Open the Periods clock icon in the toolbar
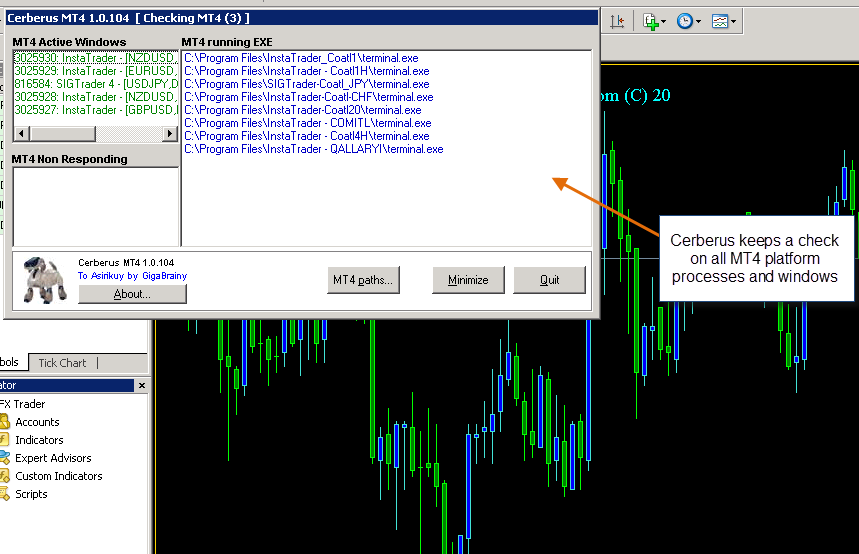Image resolution: width=859 pixels, height=554 pixels. tap(685, 21)
